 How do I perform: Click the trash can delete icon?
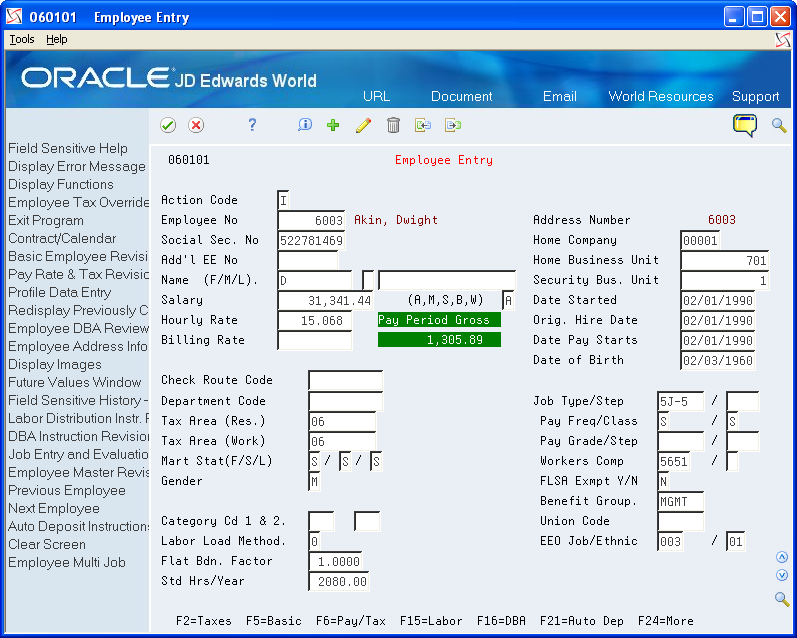tap(393, 125)
